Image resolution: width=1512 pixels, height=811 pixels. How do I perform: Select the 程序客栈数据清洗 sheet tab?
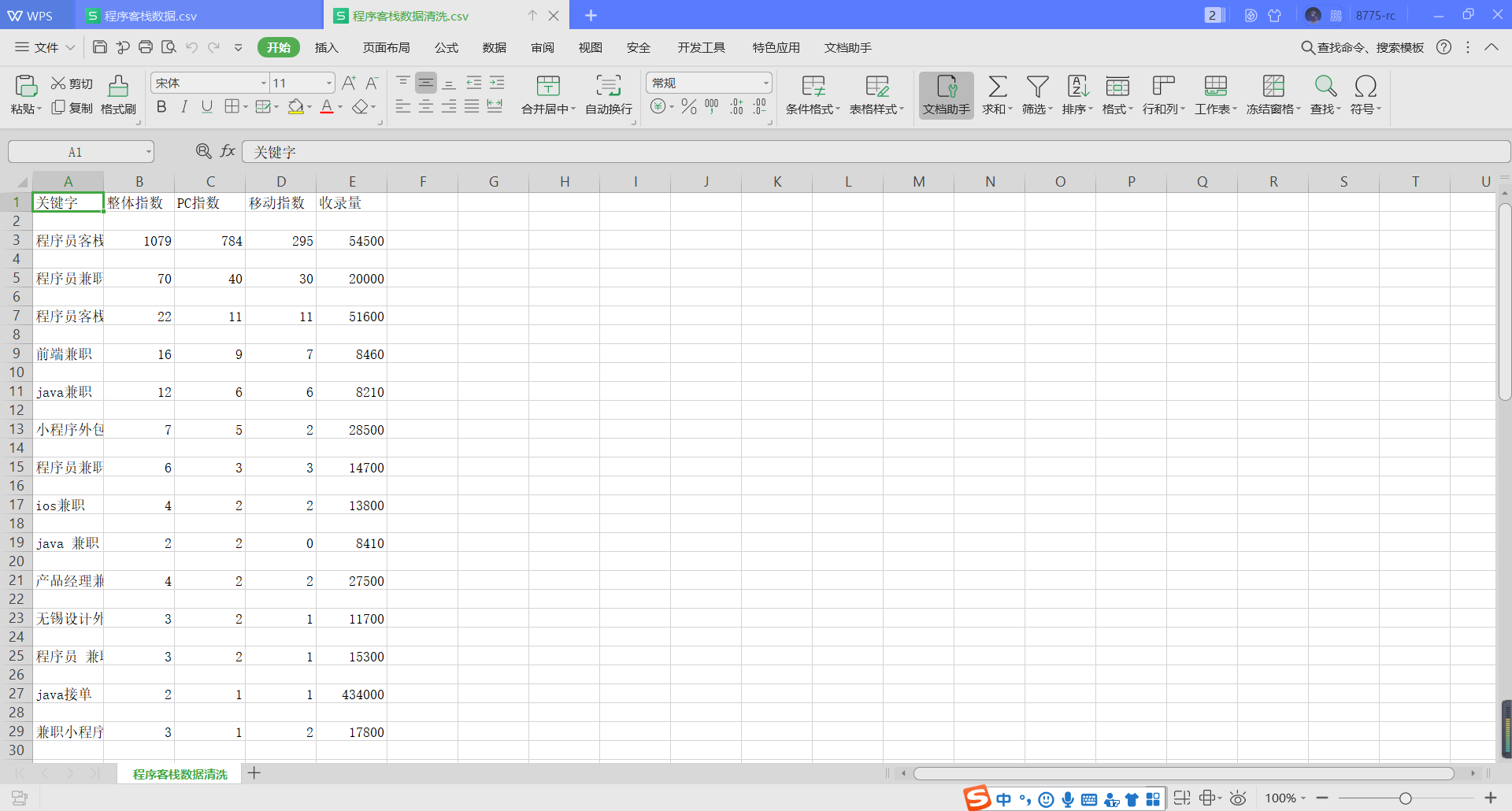point(180,774)
